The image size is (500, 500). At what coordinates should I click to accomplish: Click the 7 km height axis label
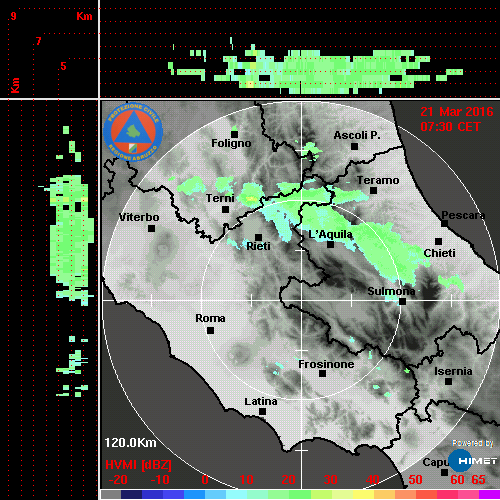click(x=39, y=41)
